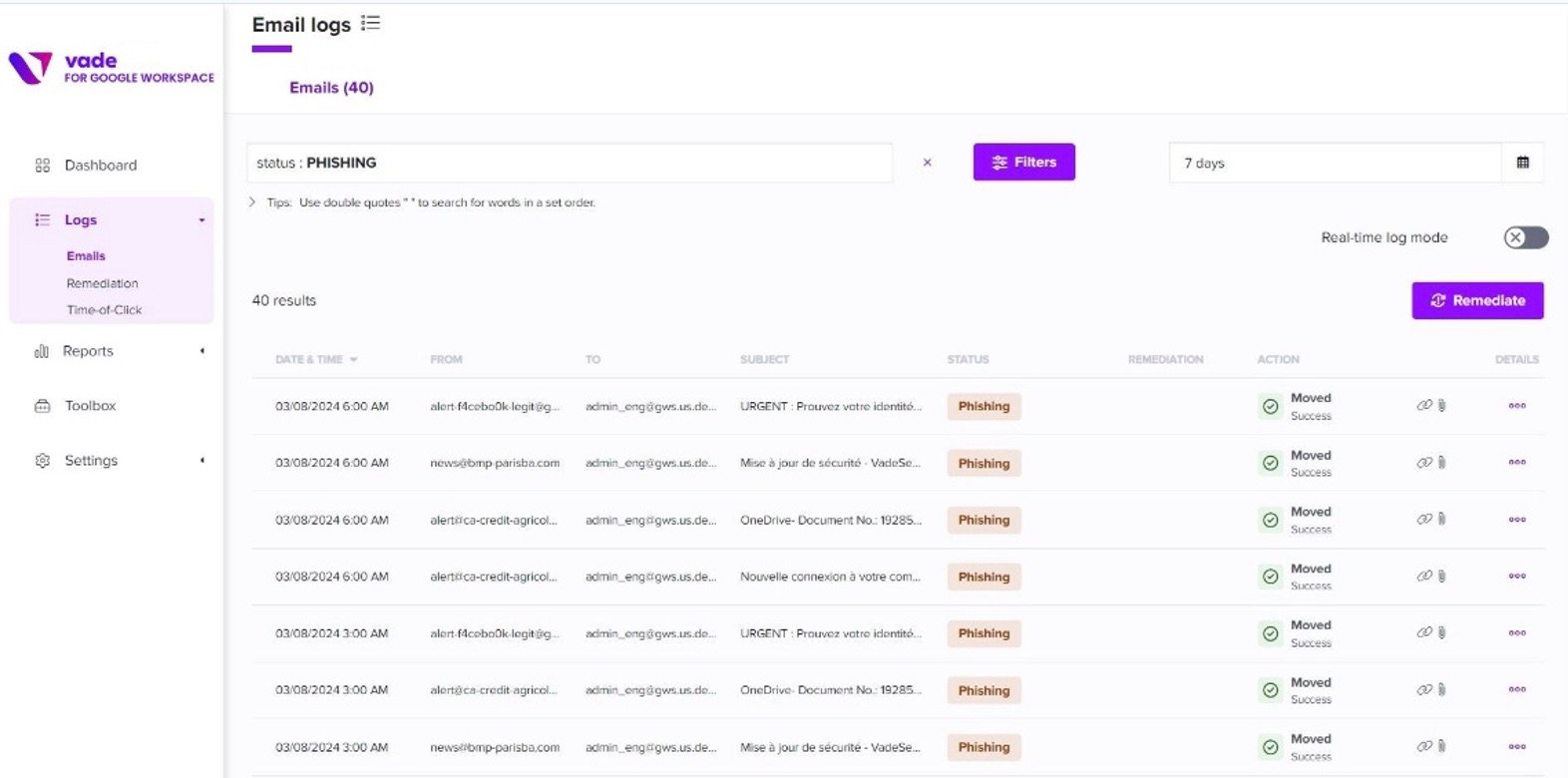The width and height of the screenshot is (1568, 778).
Task: Collapse the Logs menu arrow
Action: point(201,220)
